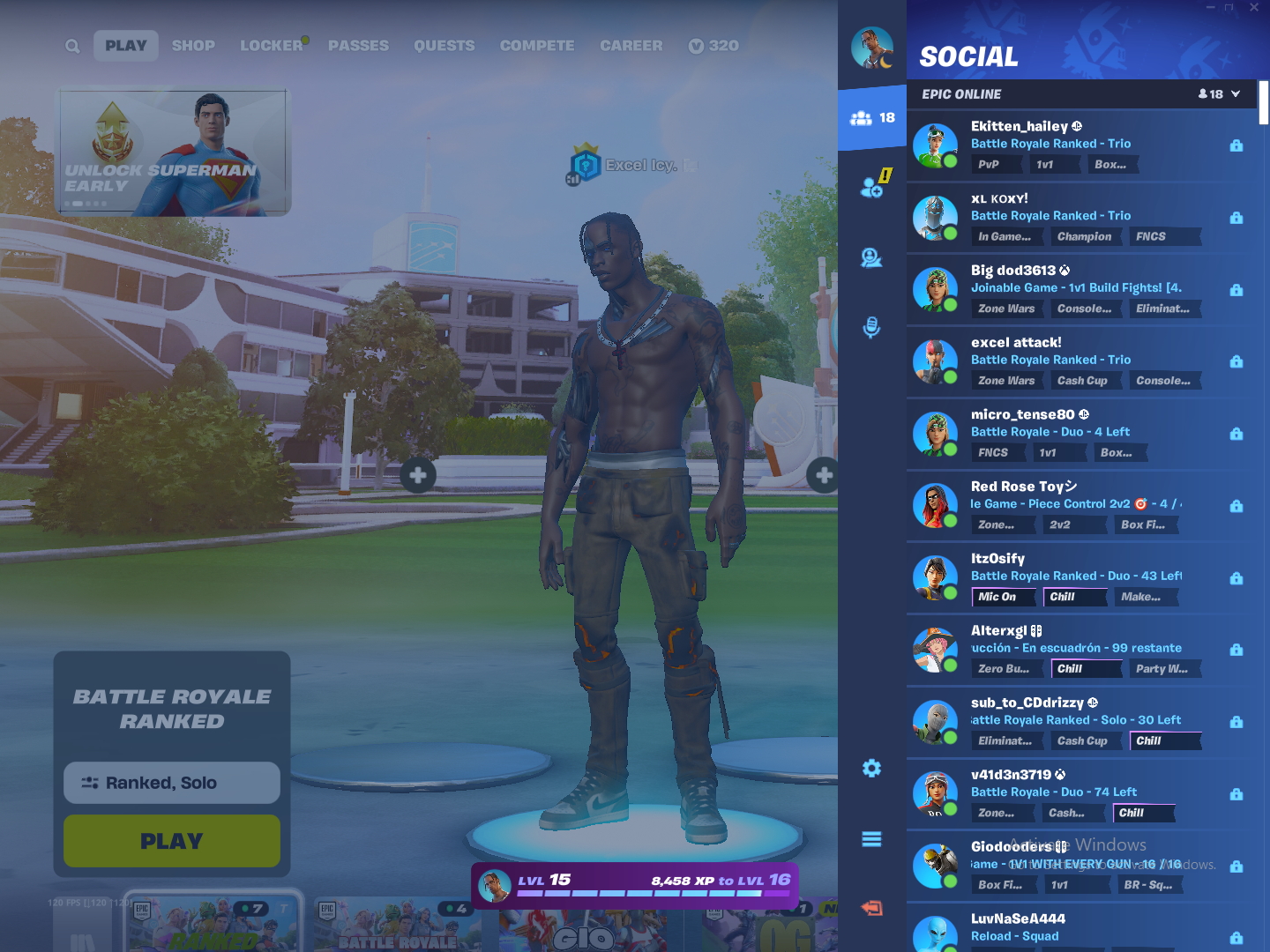This screenshot has width=1270, height=952.
Task: Click 'Battle Royale - Duo - 4 Left' status
Action: 1050,432
